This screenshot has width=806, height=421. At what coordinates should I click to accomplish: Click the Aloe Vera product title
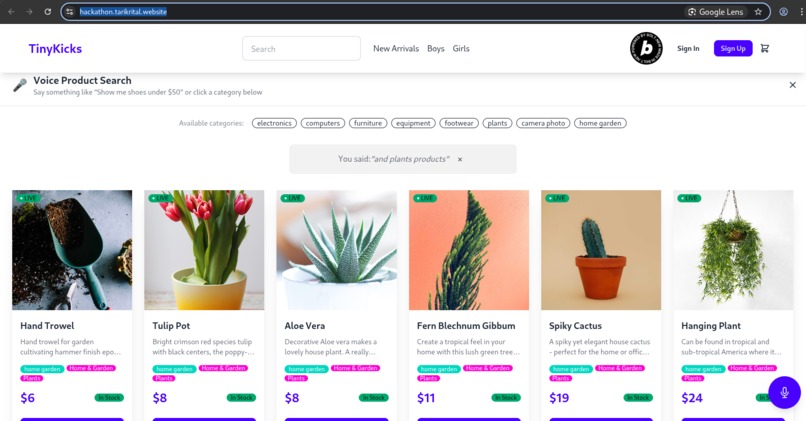(x=305, y=326)
